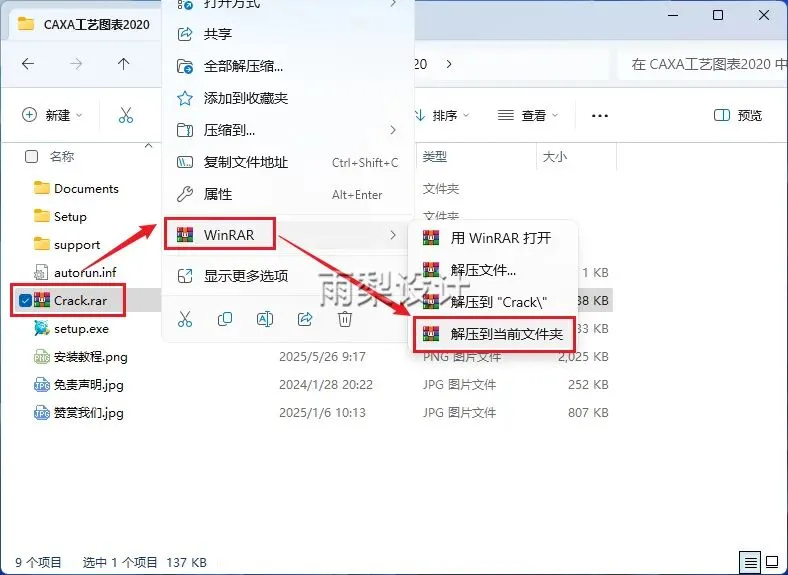The image size is (788, 575).
Task: Collapse the 名称 column sort arrow
Action: point(148,146)
